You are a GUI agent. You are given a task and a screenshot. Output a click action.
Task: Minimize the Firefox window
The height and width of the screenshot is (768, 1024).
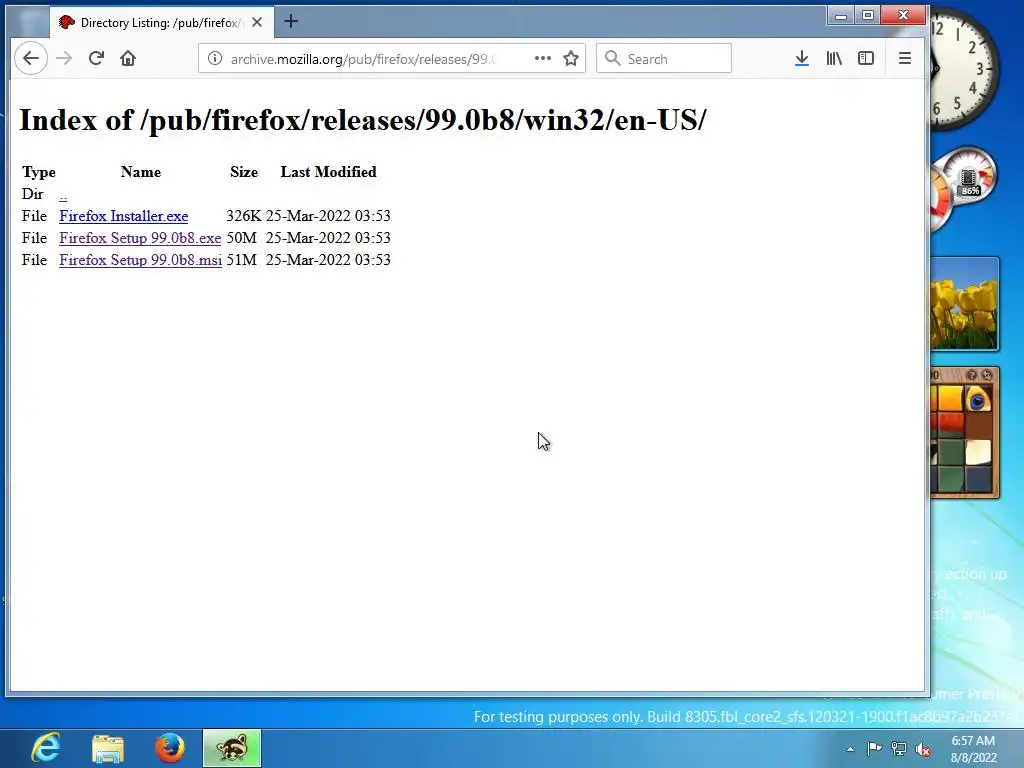841,15
